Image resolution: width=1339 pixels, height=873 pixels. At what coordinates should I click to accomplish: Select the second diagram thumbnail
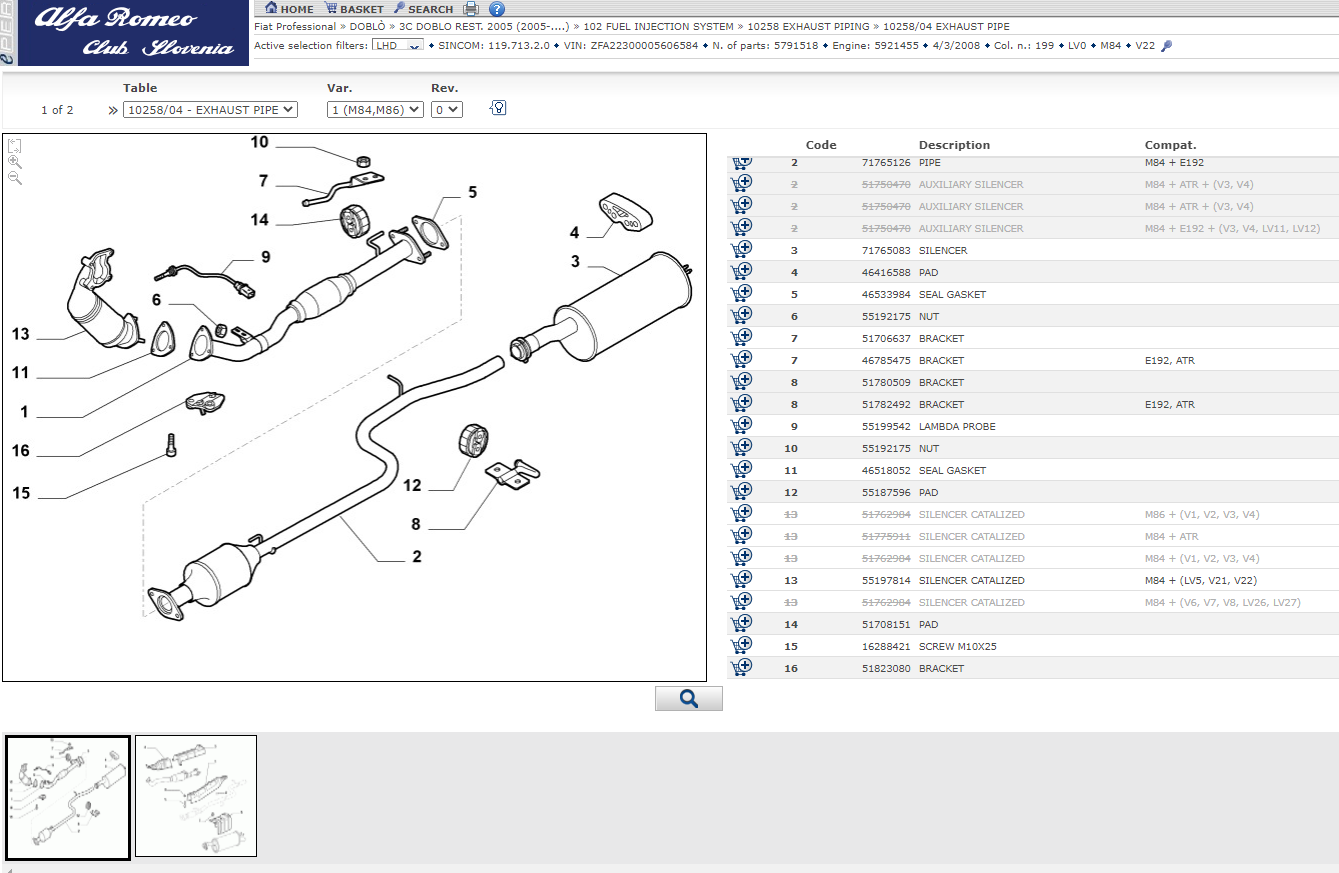click(196, 796)
